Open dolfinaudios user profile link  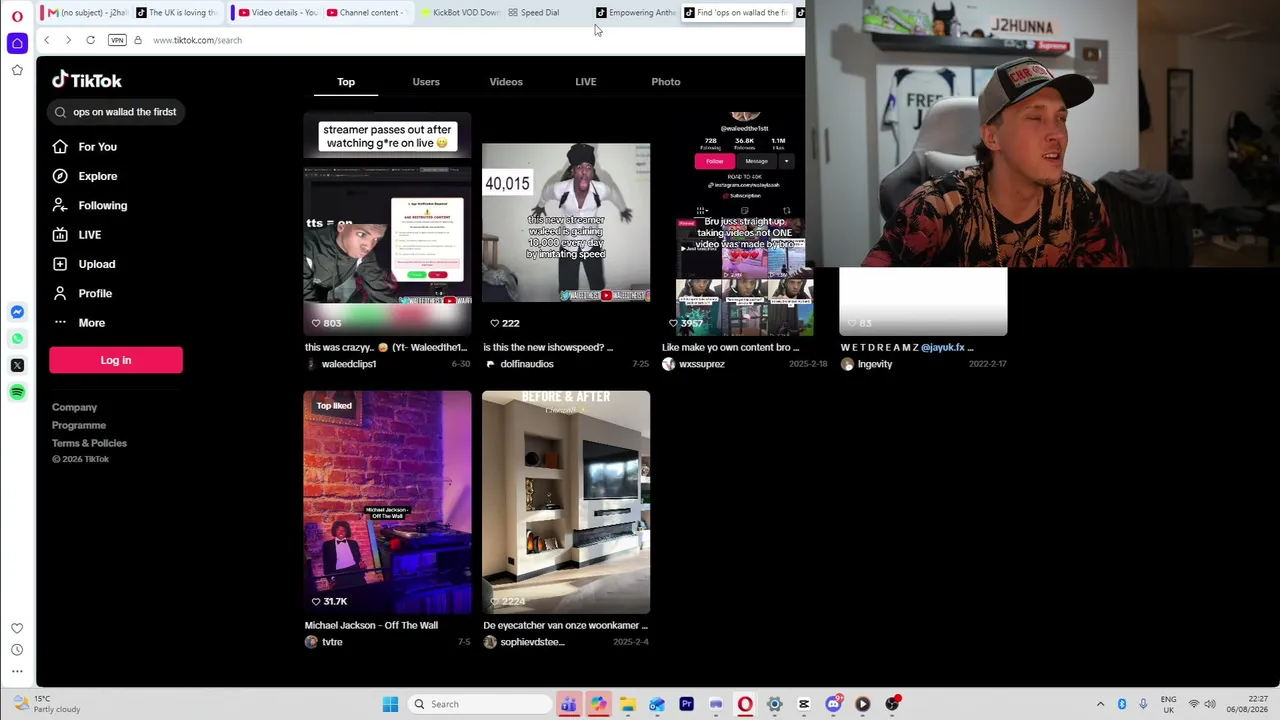click(x=527, y=364)
